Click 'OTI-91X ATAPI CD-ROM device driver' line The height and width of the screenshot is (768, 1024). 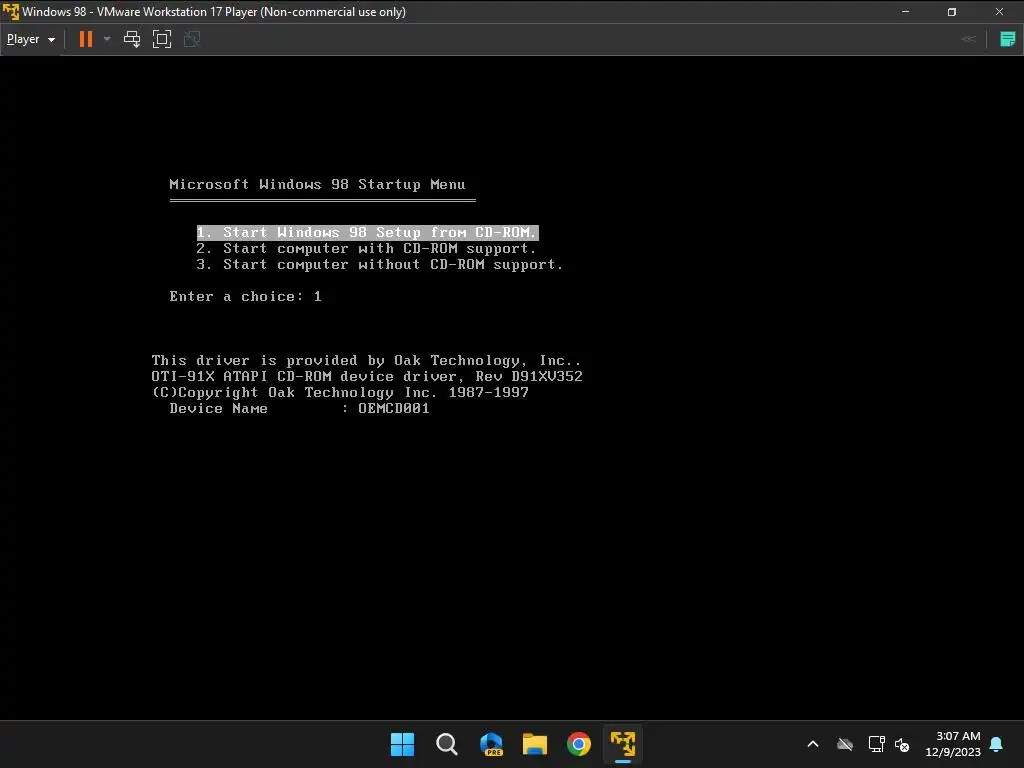click(367, 377)
